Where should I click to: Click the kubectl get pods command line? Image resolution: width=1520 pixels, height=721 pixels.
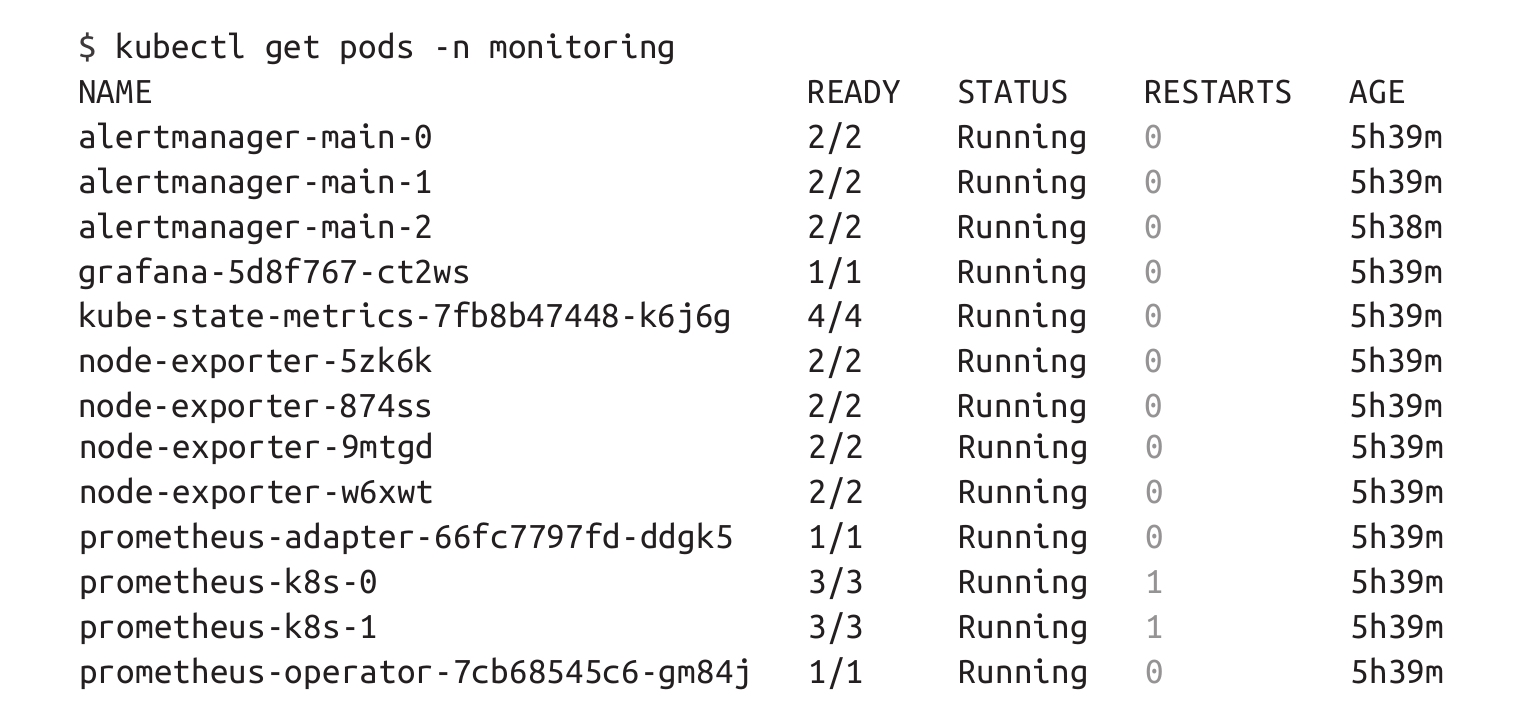coord(376,47)
